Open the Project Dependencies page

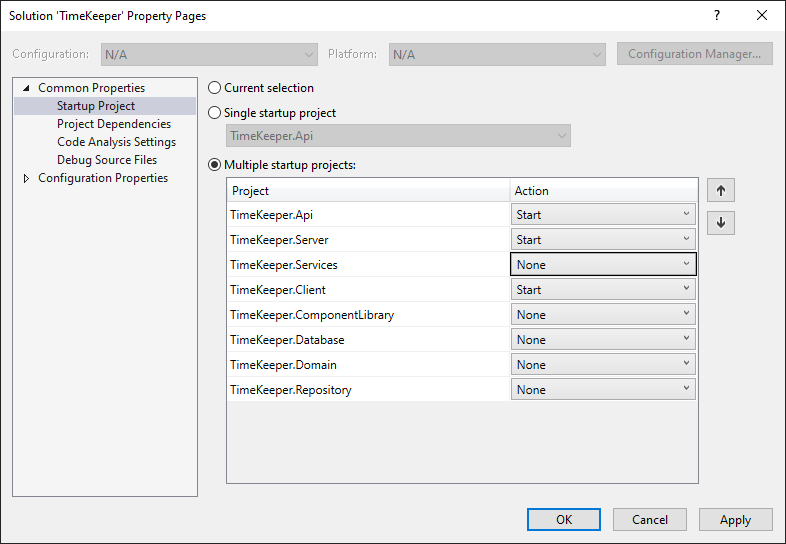[x=114, y=124]
